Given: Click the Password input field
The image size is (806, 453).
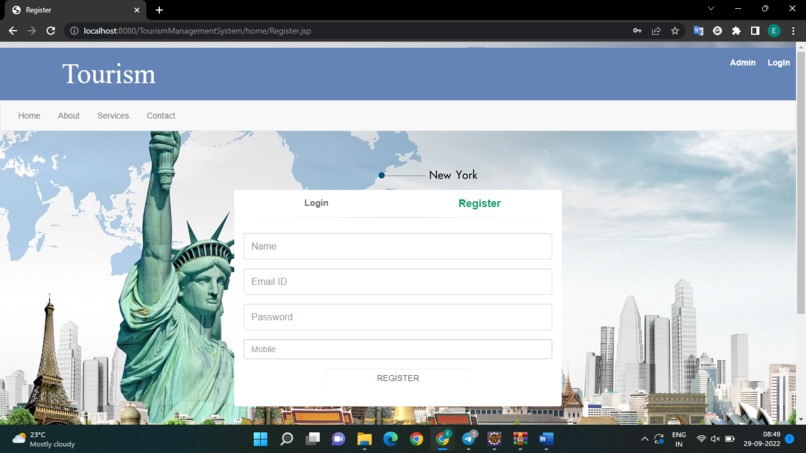Looking at the screenshot, I should 398,317.
